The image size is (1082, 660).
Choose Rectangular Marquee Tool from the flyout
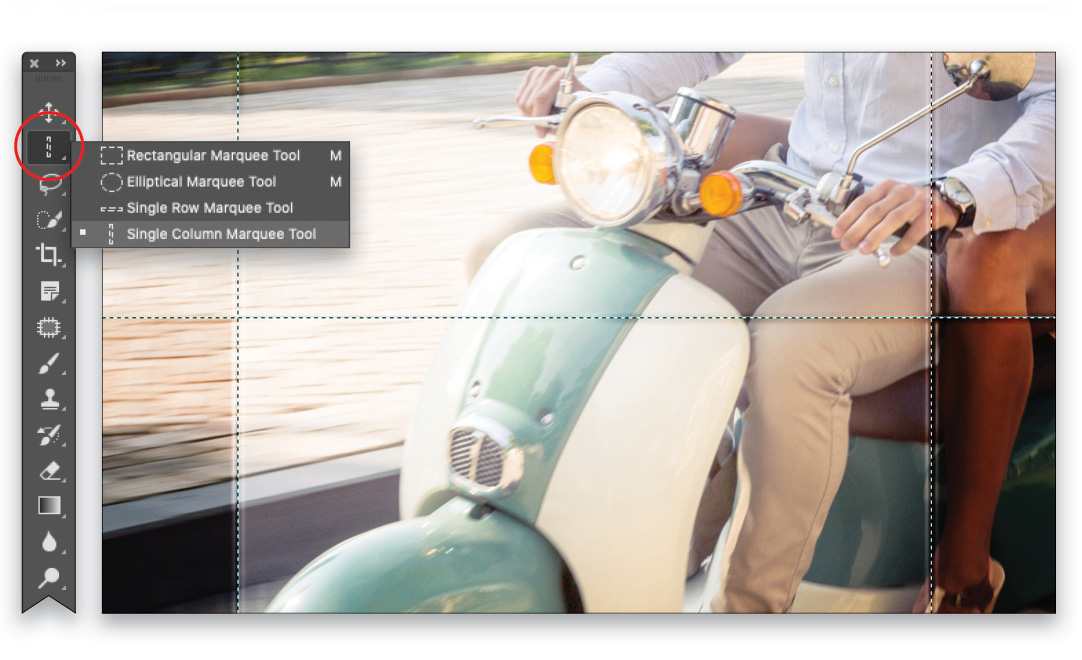(212, 156)
